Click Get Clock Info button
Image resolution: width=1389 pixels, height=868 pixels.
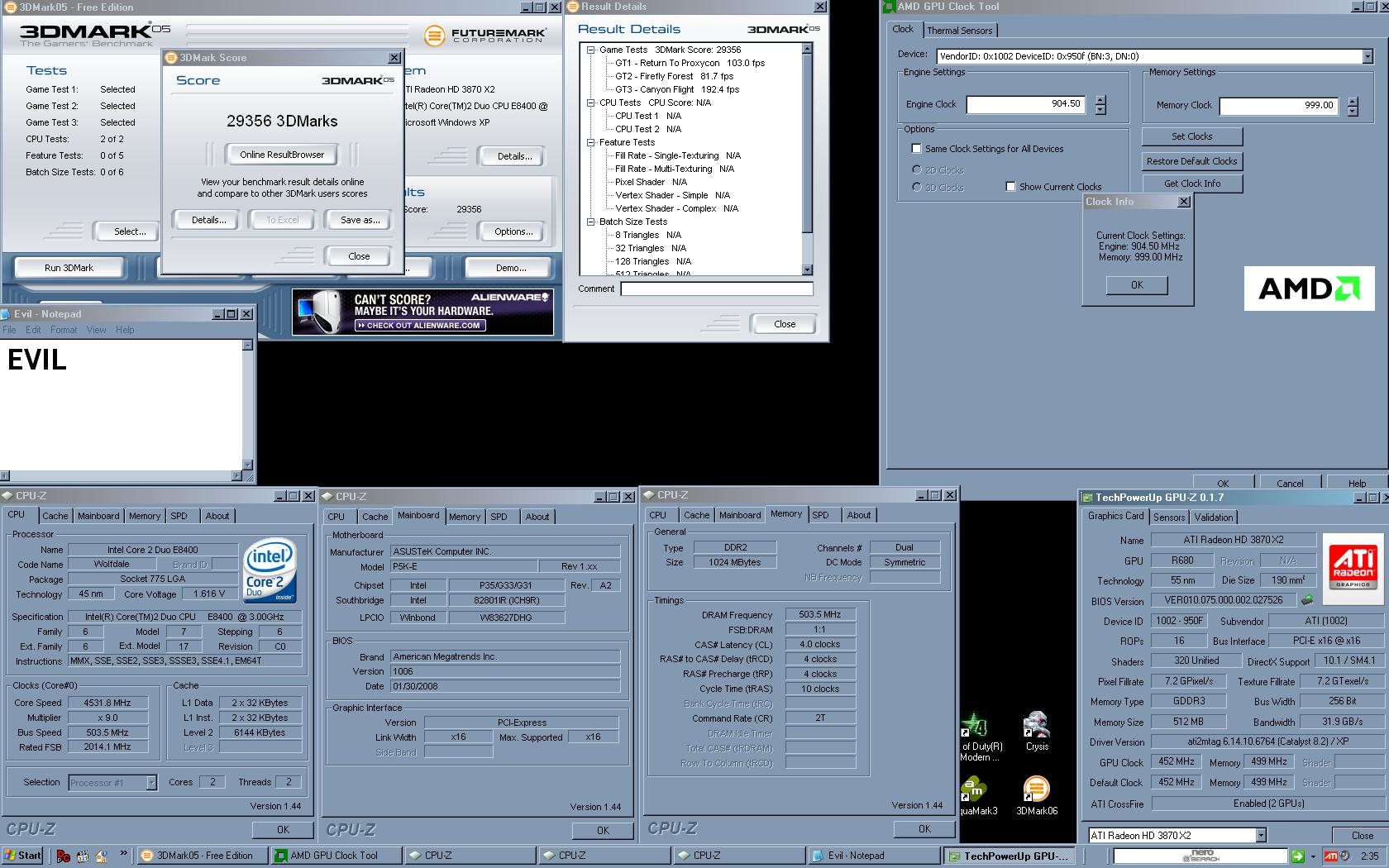(x=1191, y=184)
